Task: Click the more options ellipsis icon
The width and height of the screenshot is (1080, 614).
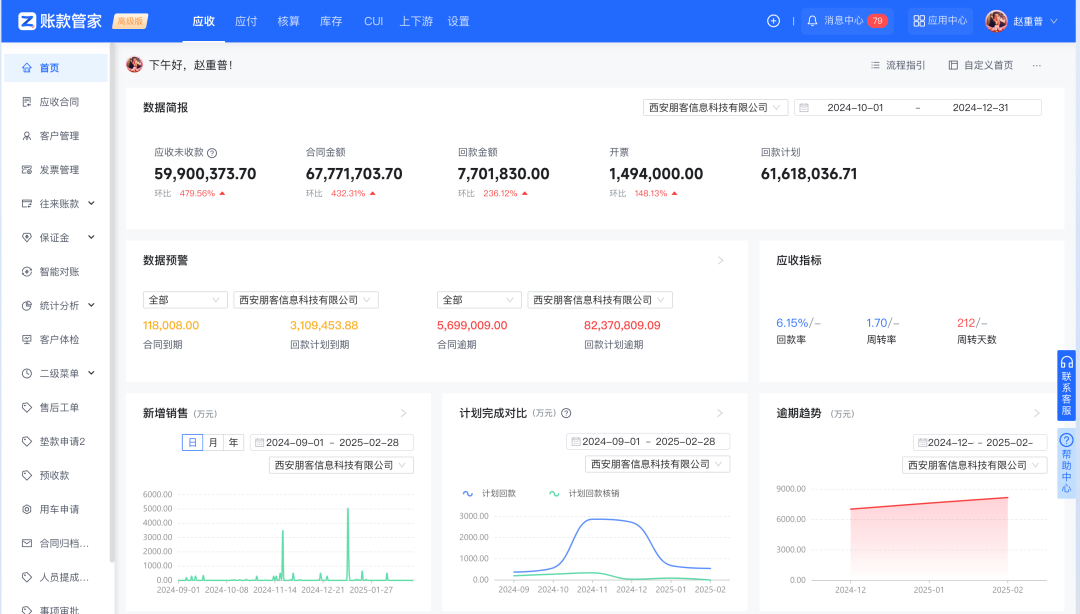Action: point(1037,65)
